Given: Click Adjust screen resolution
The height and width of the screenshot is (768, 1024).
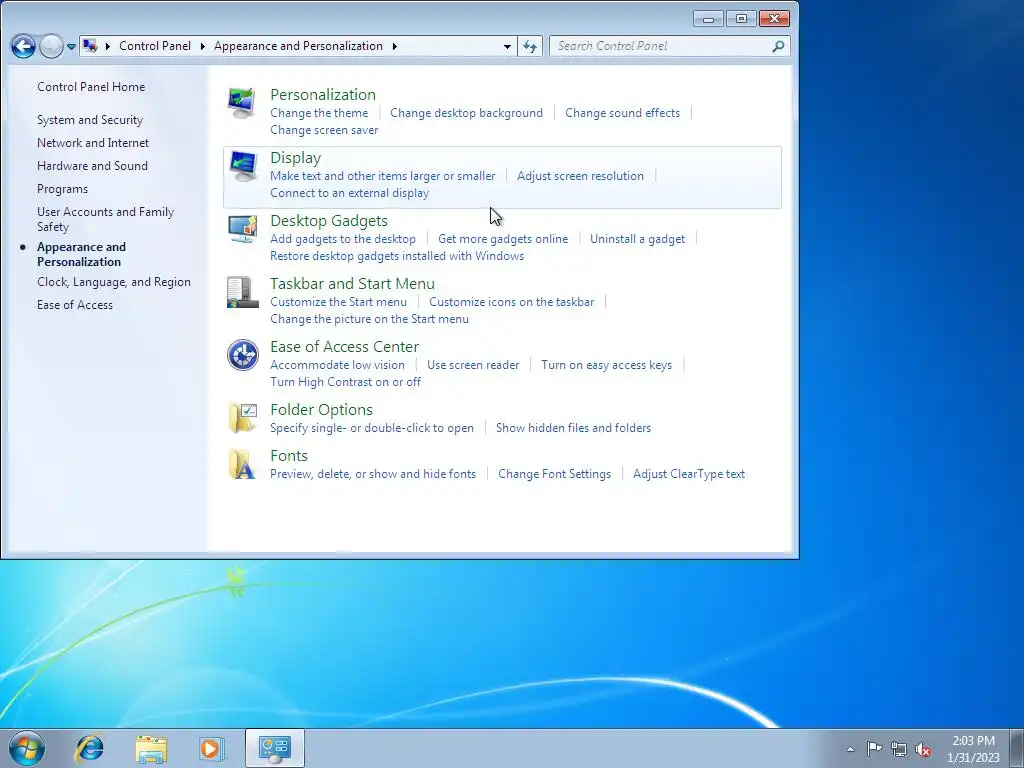Looking at the screenshot, I should 580,176.
